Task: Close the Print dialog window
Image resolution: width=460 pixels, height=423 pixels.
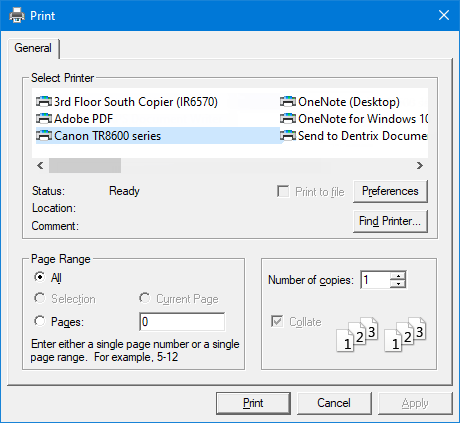Action: [444, 15]
